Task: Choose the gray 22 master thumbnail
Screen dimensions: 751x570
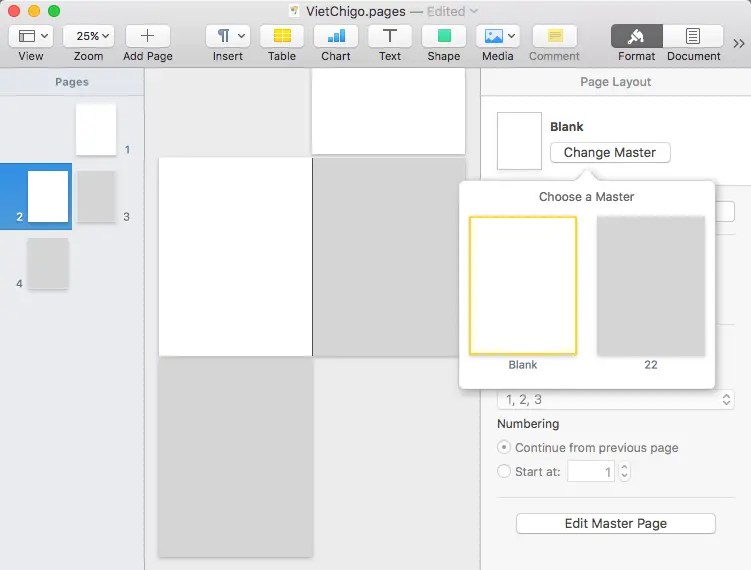Action: 651,286
